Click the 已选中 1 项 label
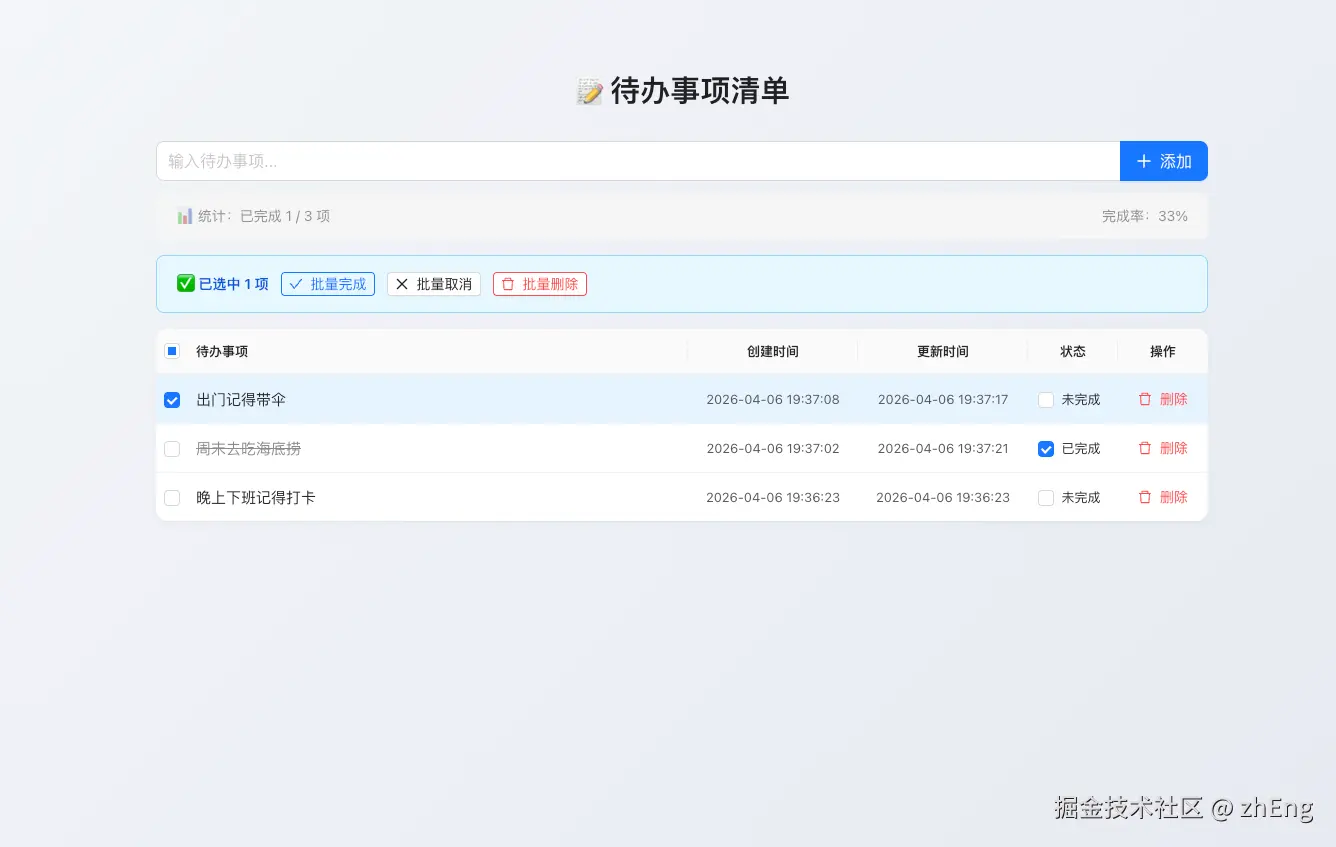This screenshot has width=1336, height=847. pos(223,284)
